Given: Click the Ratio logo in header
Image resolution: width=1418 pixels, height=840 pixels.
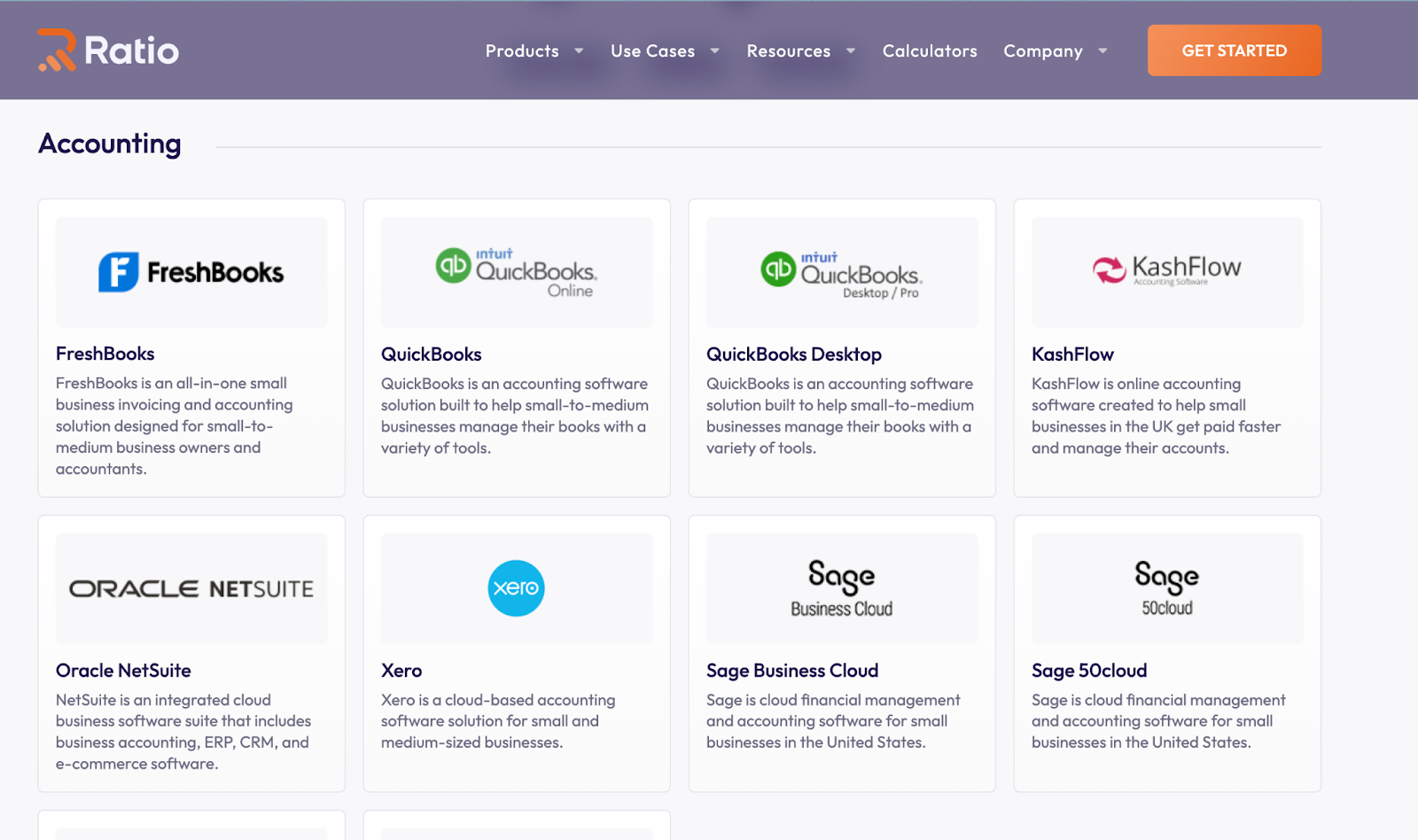Looking at the screenshot, I should pos(108,51).
